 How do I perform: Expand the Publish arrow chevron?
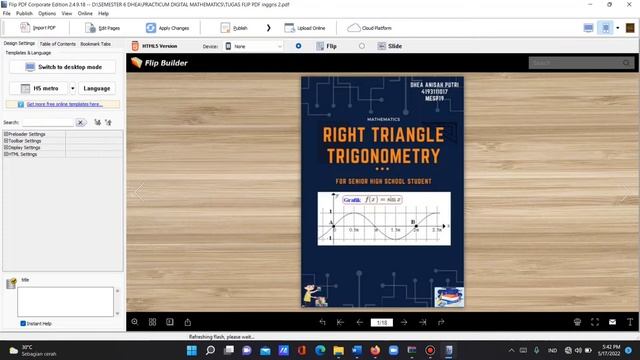pyautogui.click(x=269, y=28)
